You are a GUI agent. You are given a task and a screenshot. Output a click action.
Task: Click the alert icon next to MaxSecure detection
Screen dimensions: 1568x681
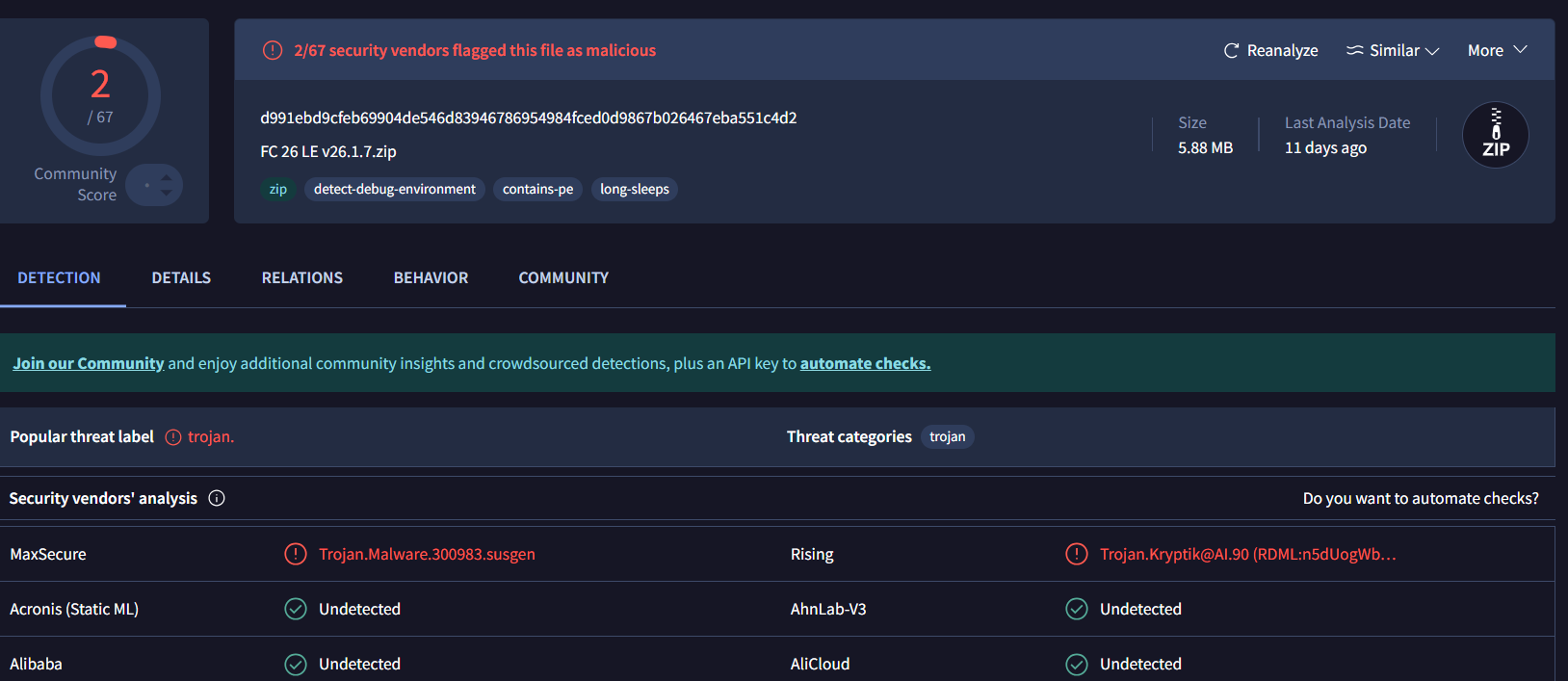point(296,555)
